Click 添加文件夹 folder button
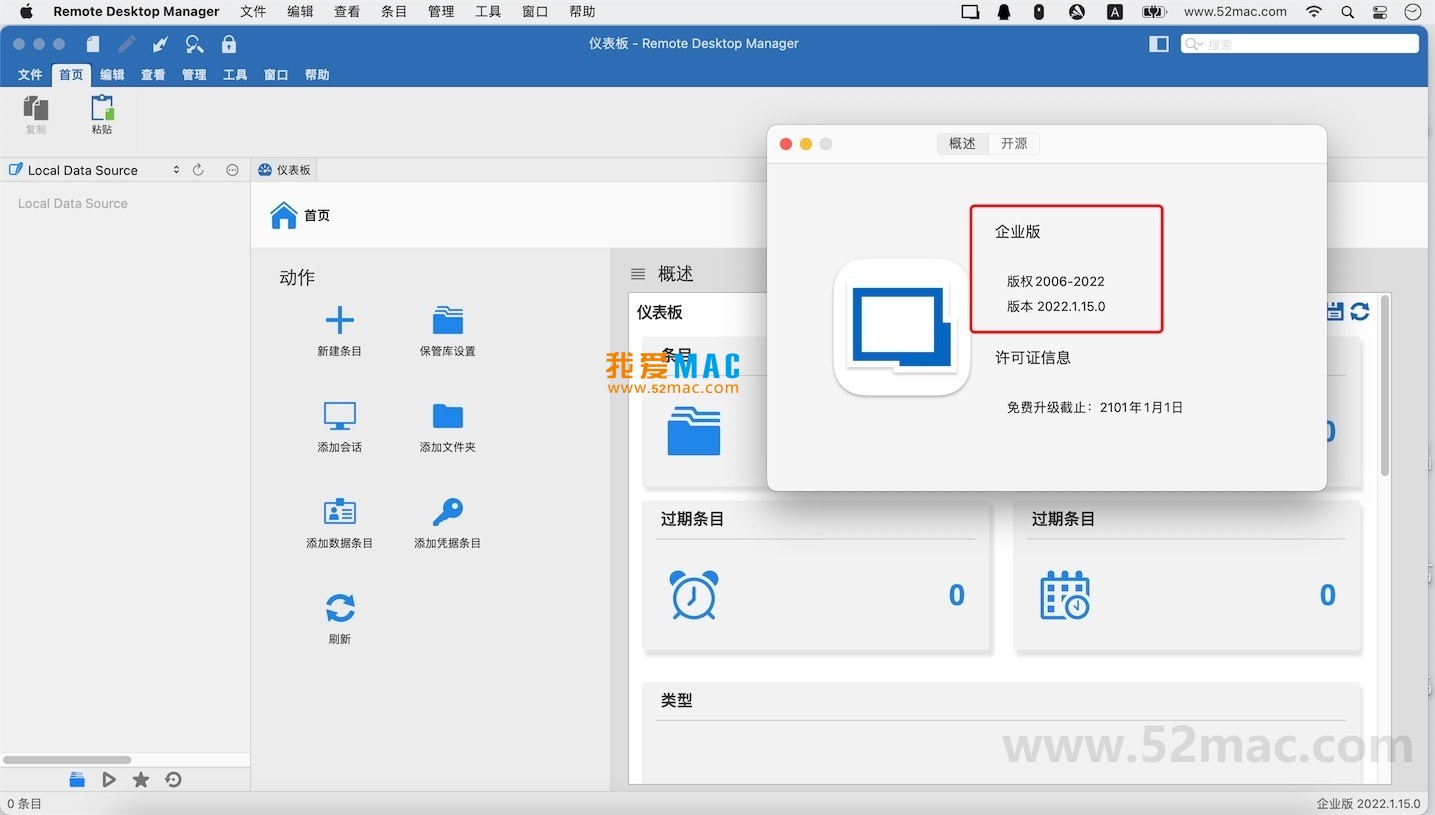The height and width of the screenshot is (815, 1435). pos(447,416)
